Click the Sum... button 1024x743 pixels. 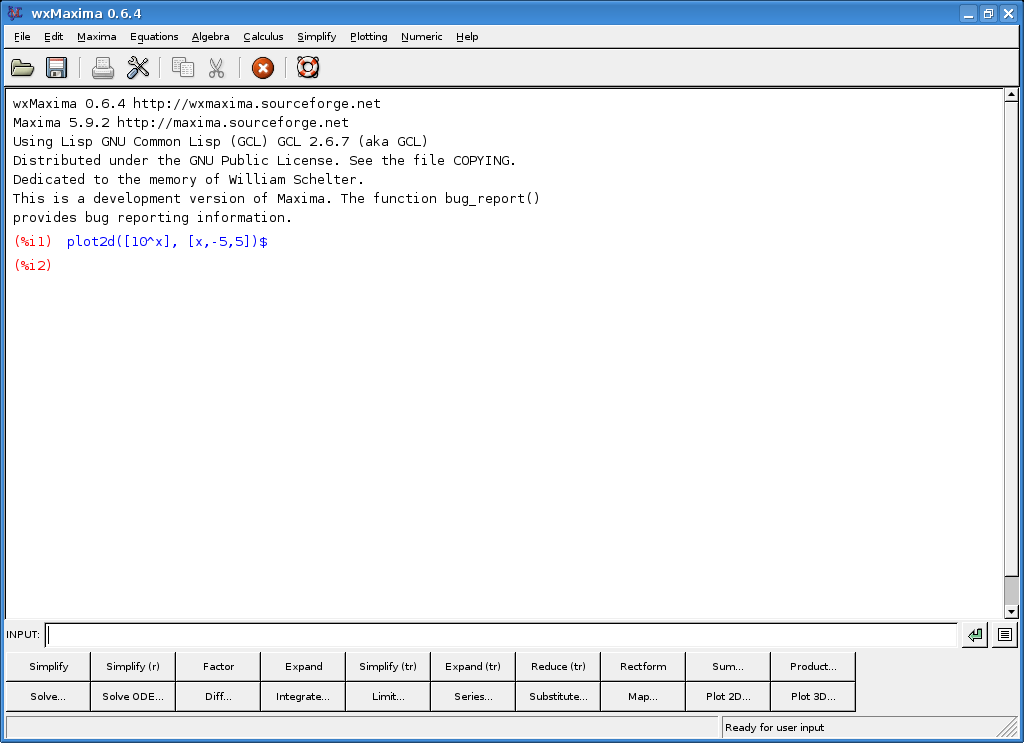coord(728,667)
